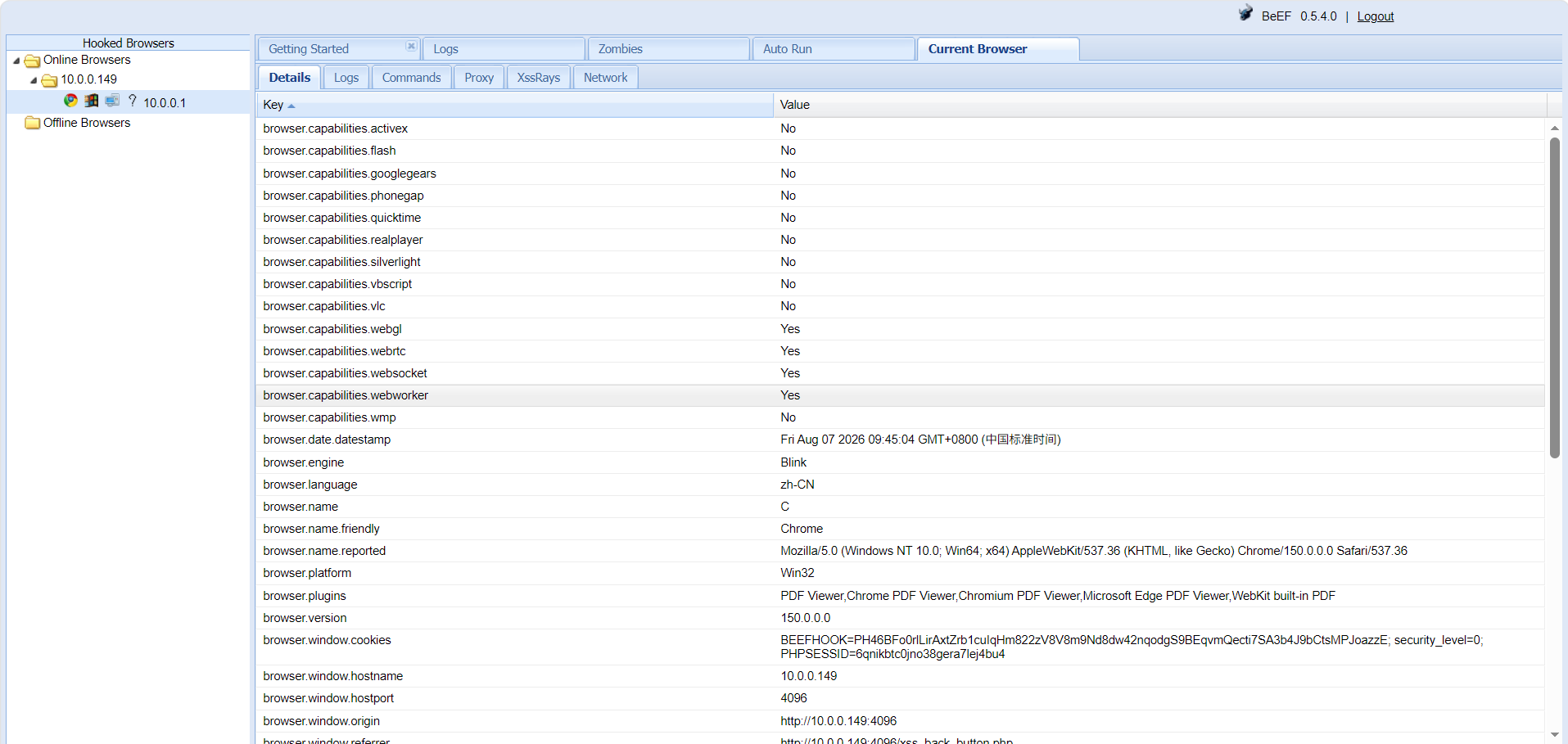Select the browser.capabilities.webgl row

click(901, 329)
